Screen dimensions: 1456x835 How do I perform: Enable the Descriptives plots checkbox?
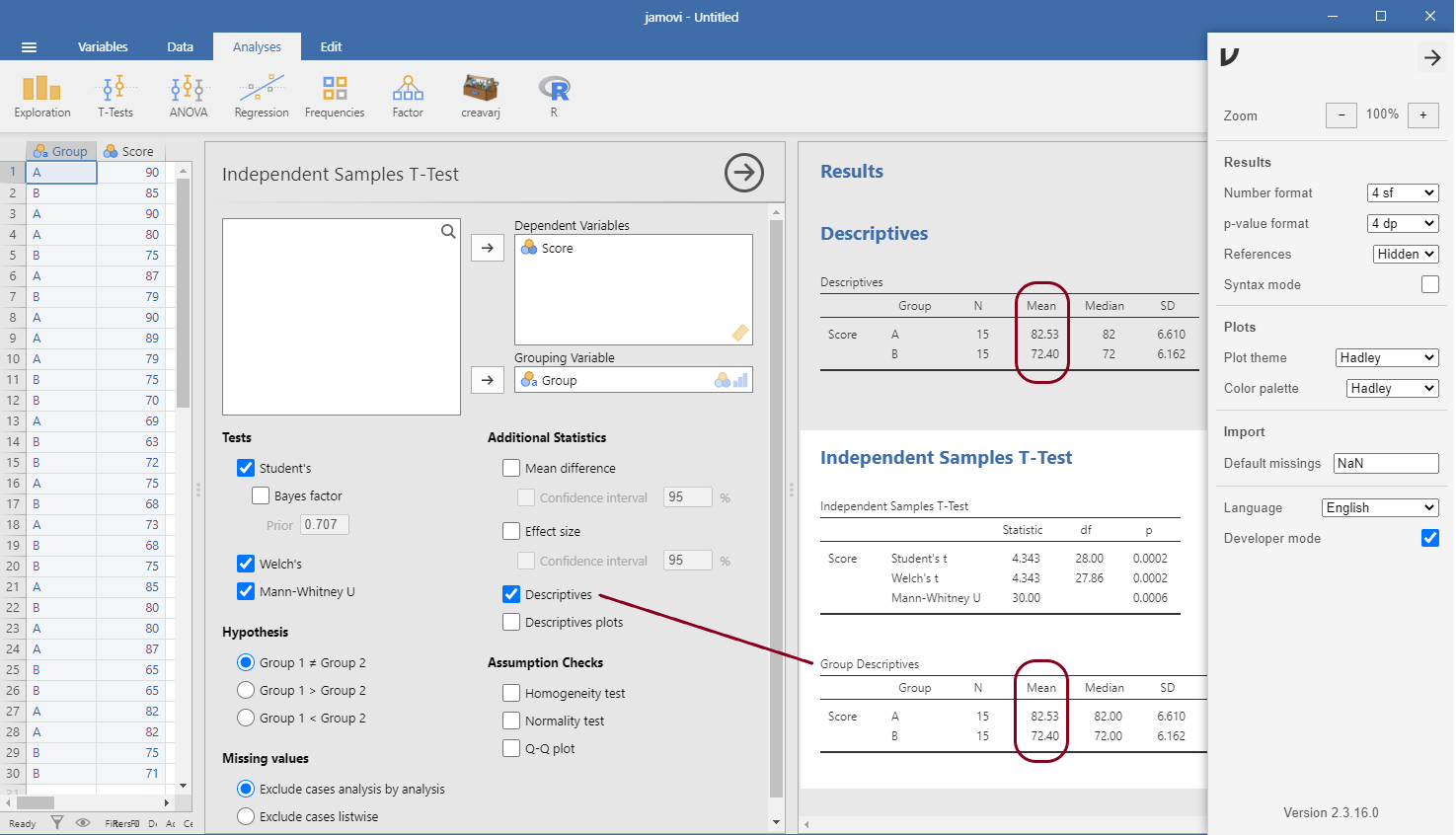tap(511, 622)
